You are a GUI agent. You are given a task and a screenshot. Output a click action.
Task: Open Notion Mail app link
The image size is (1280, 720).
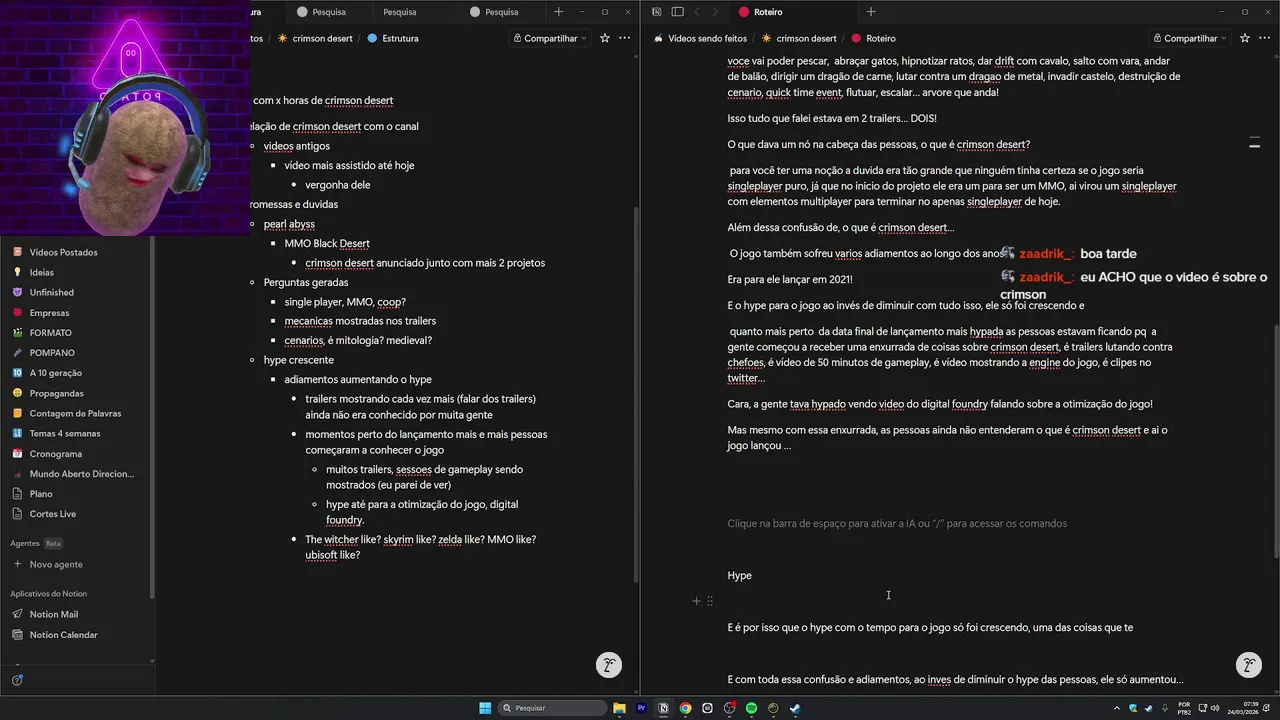(53, 614)
